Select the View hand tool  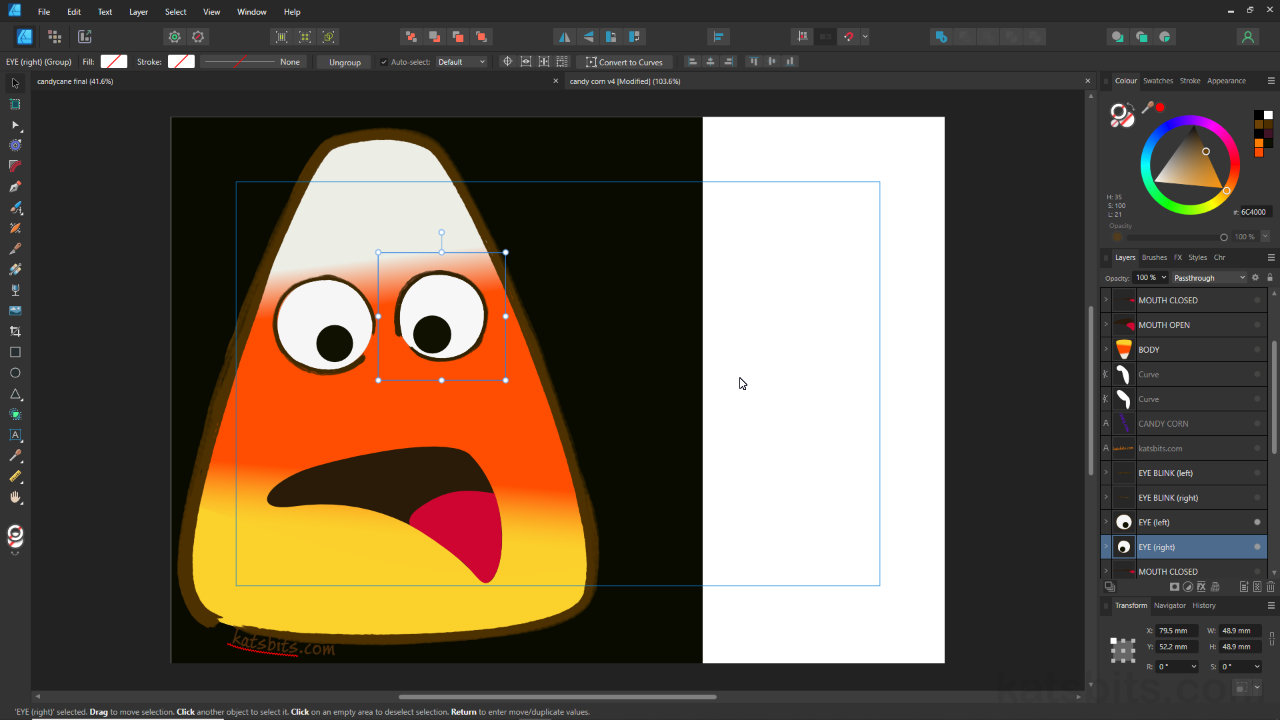15,497
